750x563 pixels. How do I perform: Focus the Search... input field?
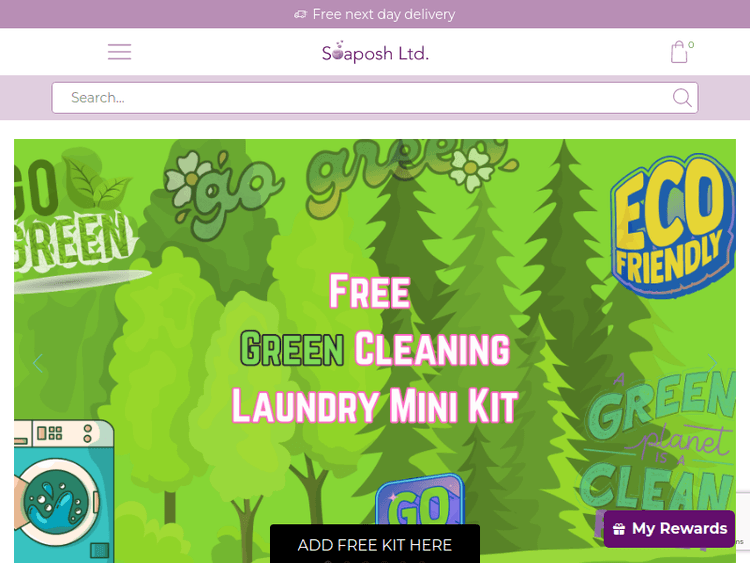375,98
